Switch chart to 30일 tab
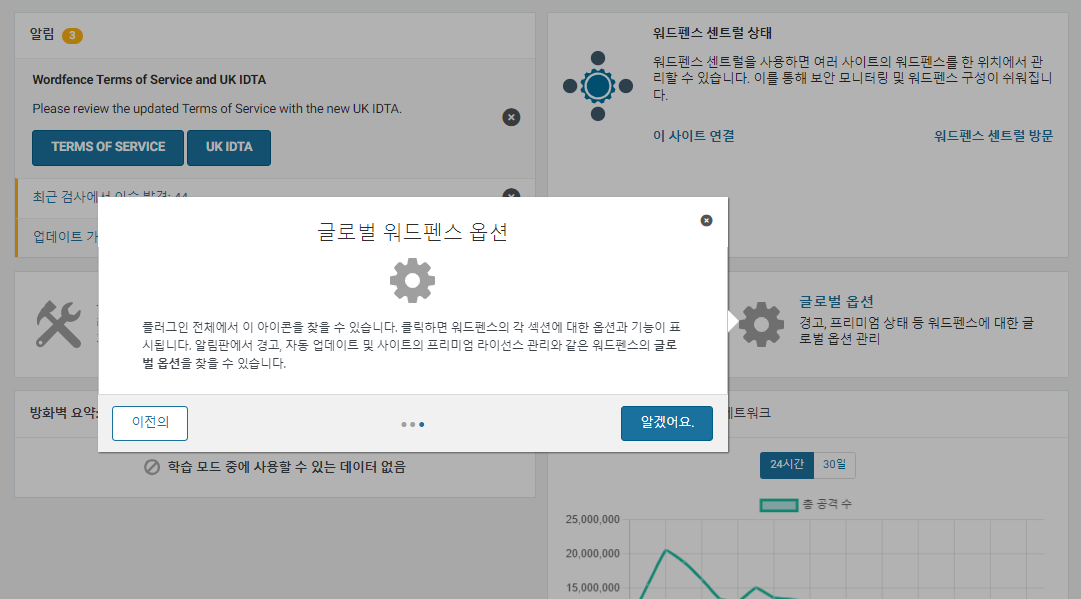Image resolution: width=1081 pixels, height=599 pixels. tap(834, 465)
